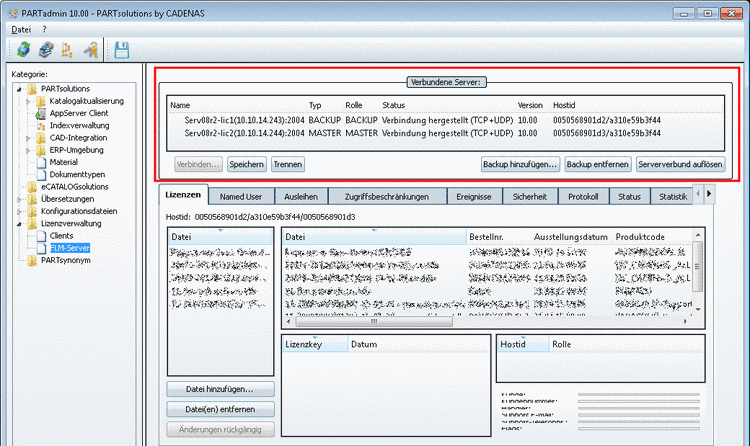The width and height of the screenshot is (750, 446).
Task: Click the Clients document icon
Action: (x=42, y=236)
